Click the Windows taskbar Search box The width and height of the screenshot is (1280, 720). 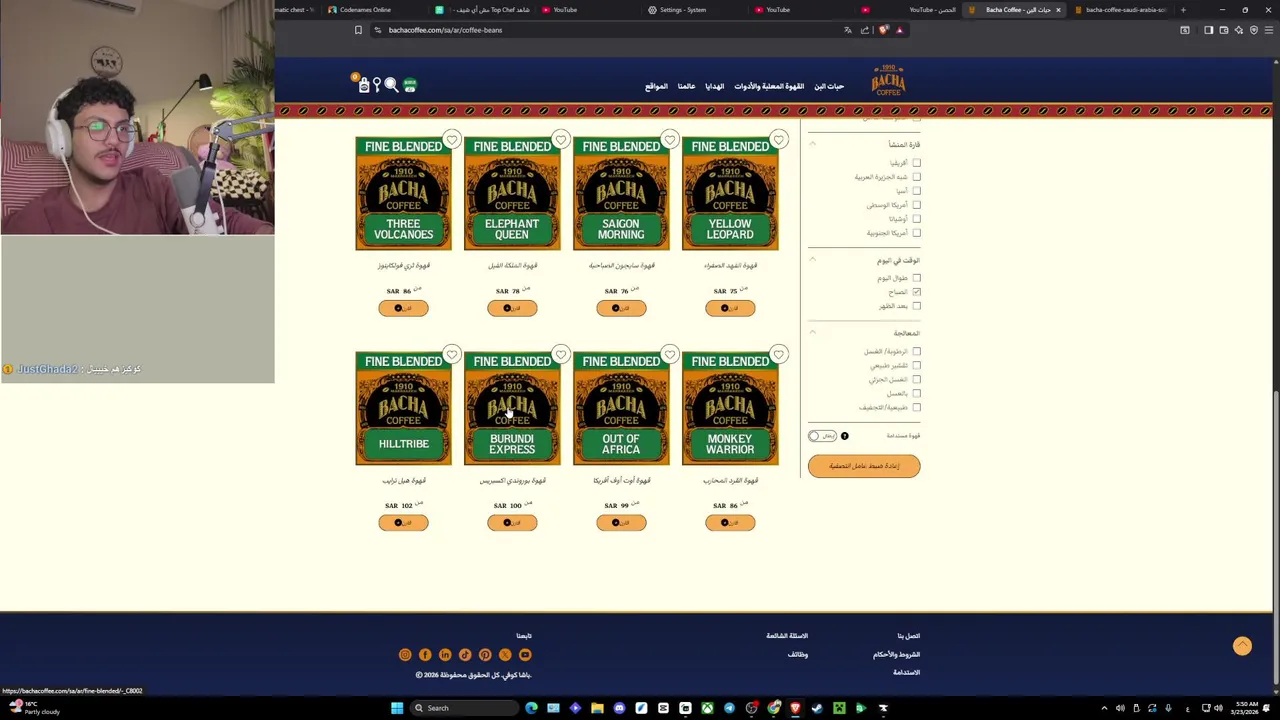pos(465,708)
